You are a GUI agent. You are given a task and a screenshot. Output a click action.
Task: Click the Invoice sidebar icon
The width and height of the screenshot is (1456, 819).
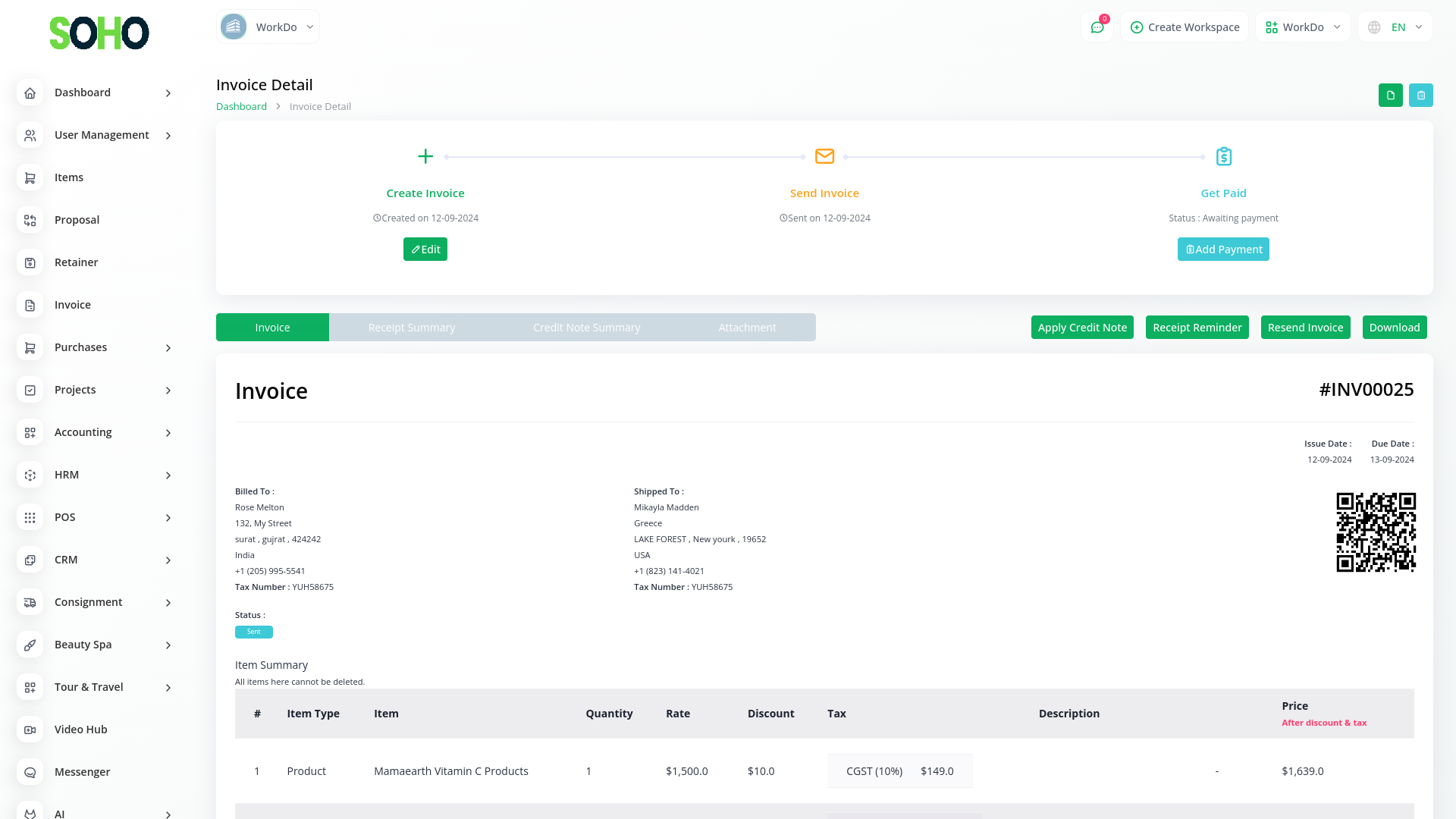(x=30, y=305)
